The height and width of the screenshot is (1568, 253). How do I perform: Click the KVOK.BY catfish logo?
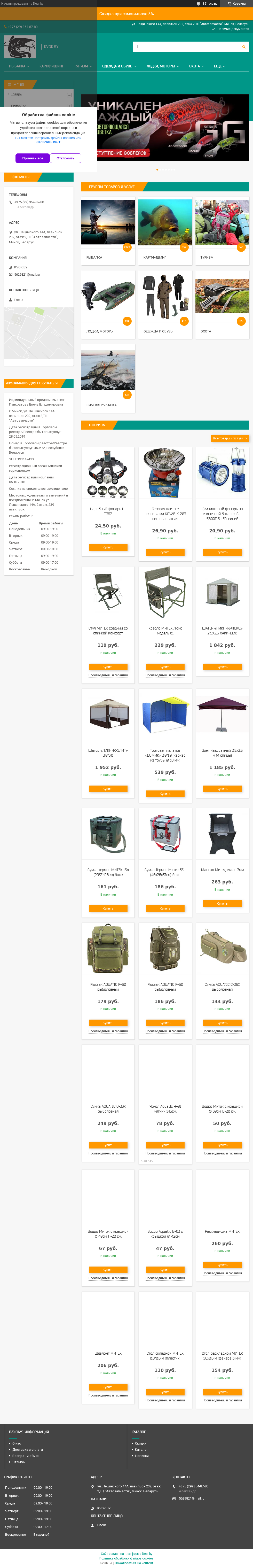point(20,47)
